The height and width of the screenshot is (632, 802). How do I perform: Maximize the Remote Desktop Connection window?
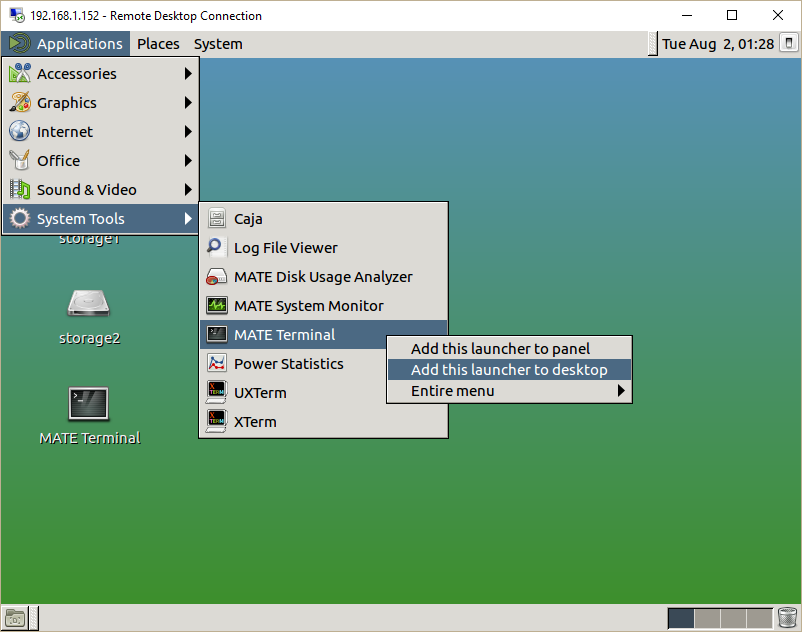732,15
